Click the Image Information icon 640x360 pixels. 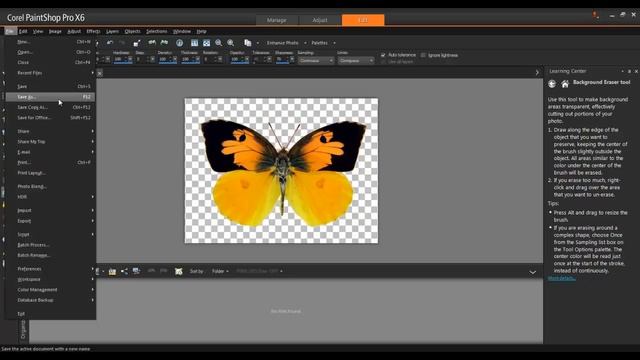point(180,42)
